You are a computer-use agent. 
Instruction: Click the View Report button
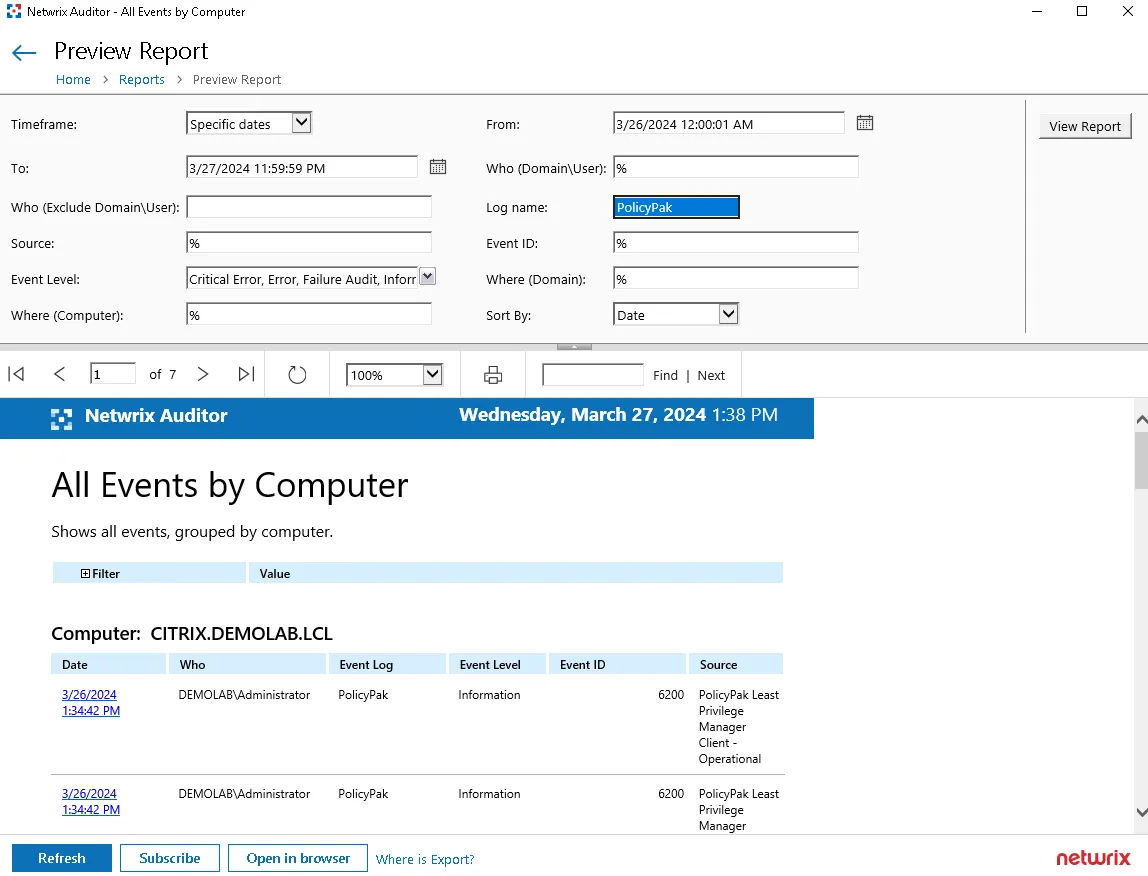pos(1085,127)
